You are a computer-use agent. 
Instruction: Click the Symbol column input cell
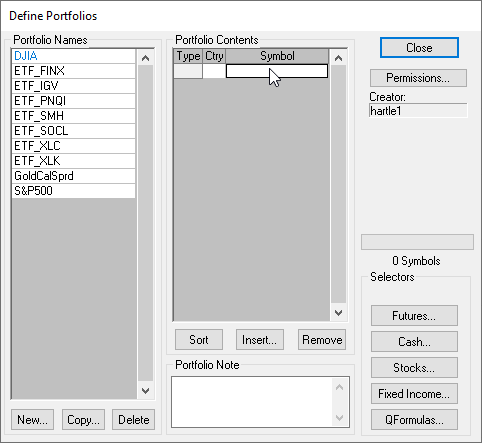pyautogui.click(x=277, y=71)
